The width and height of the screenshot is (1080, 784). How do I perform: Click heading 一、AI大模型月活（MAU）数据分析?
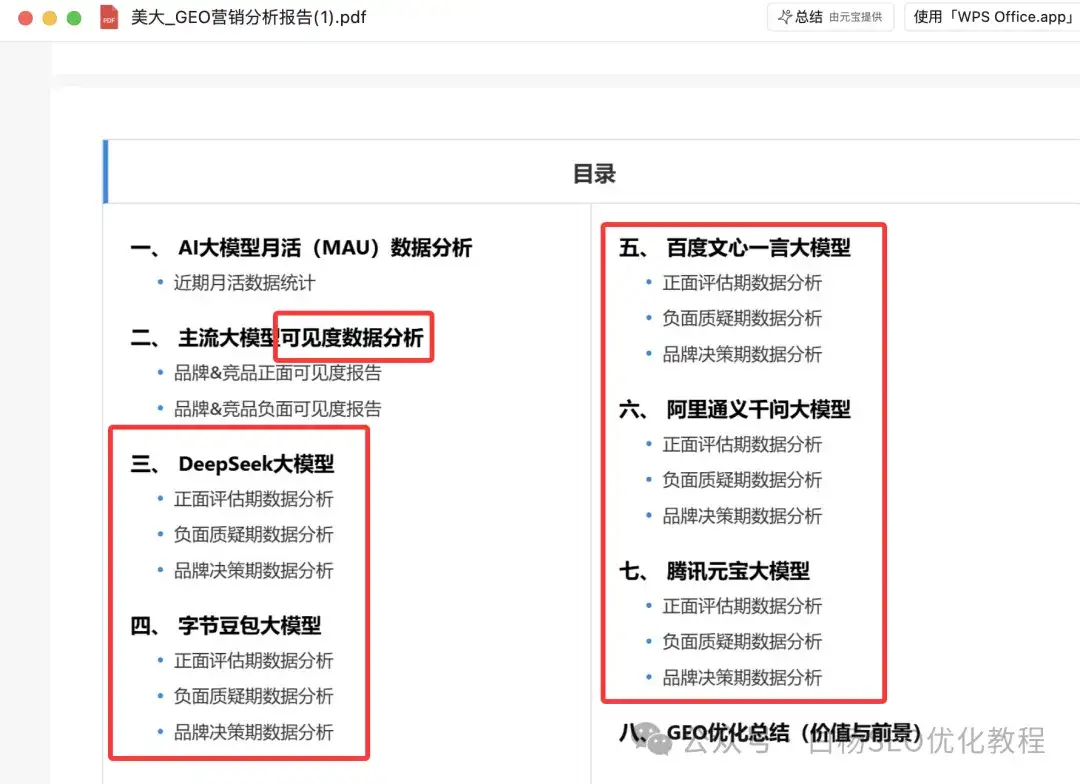(x=301, y=247)
